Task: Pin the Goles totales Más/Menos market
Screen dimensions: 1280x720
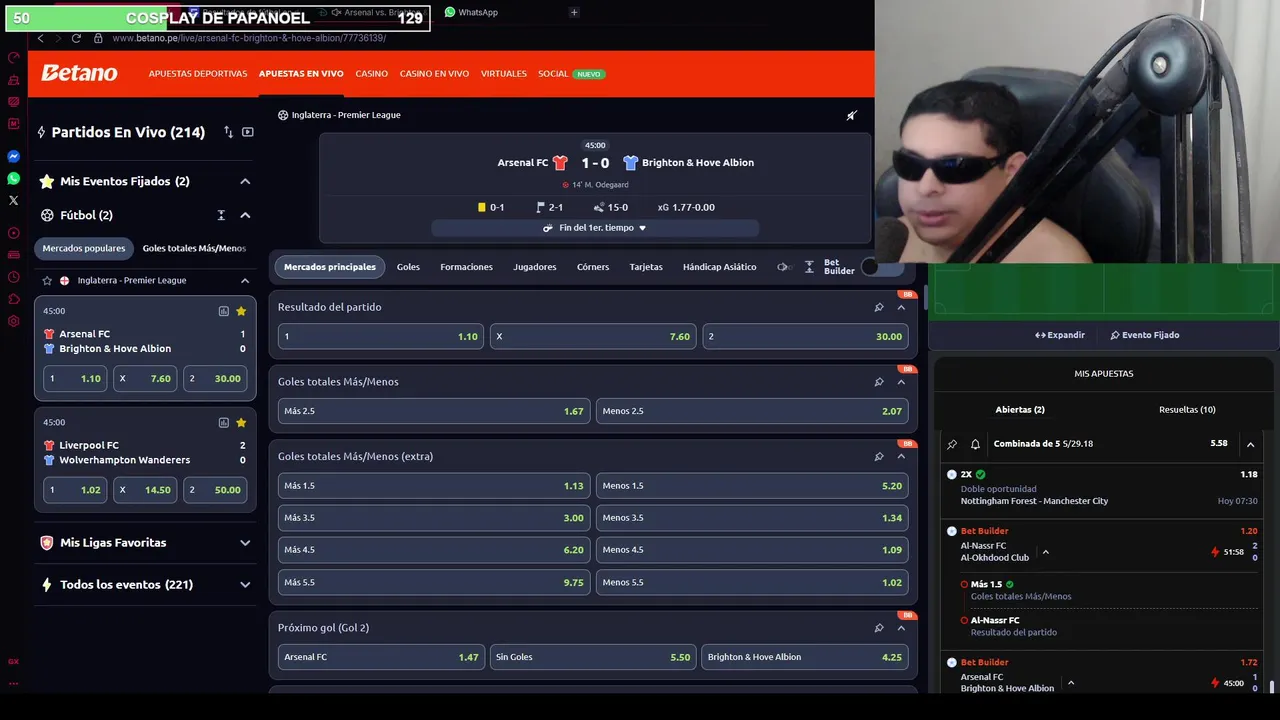Action: click(879, 382)
